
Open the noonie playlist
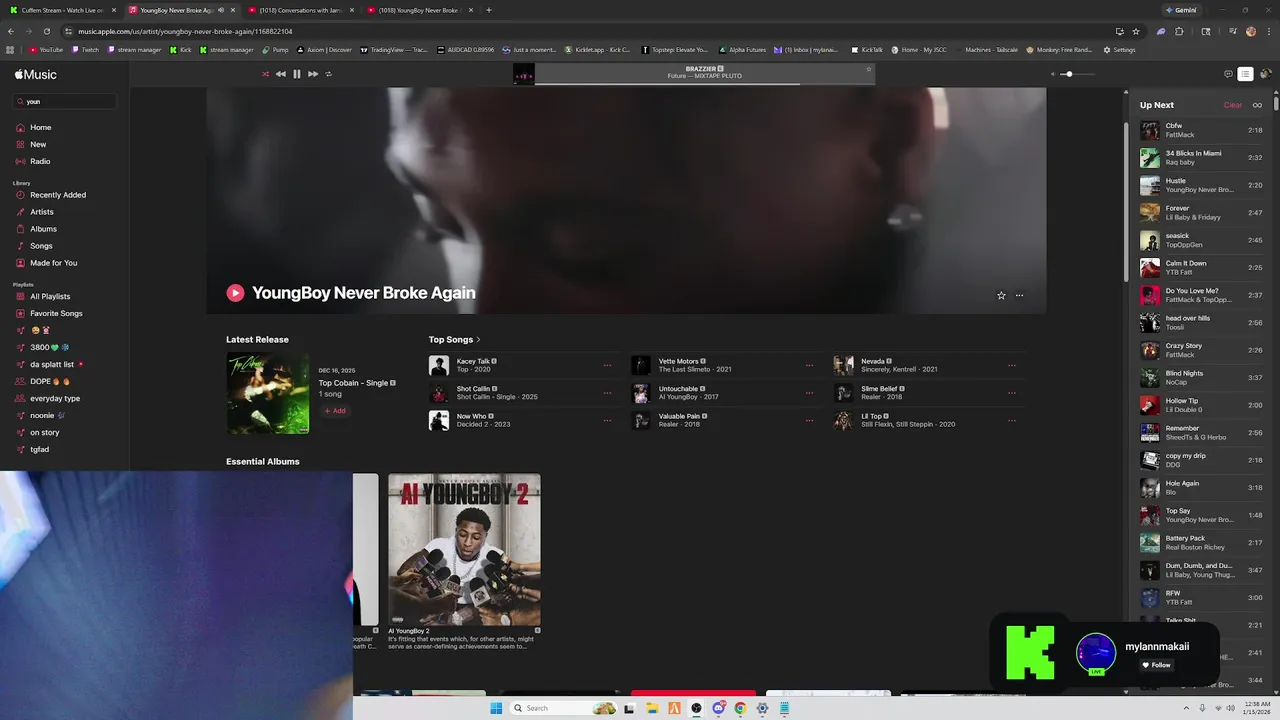click(46, 415)
